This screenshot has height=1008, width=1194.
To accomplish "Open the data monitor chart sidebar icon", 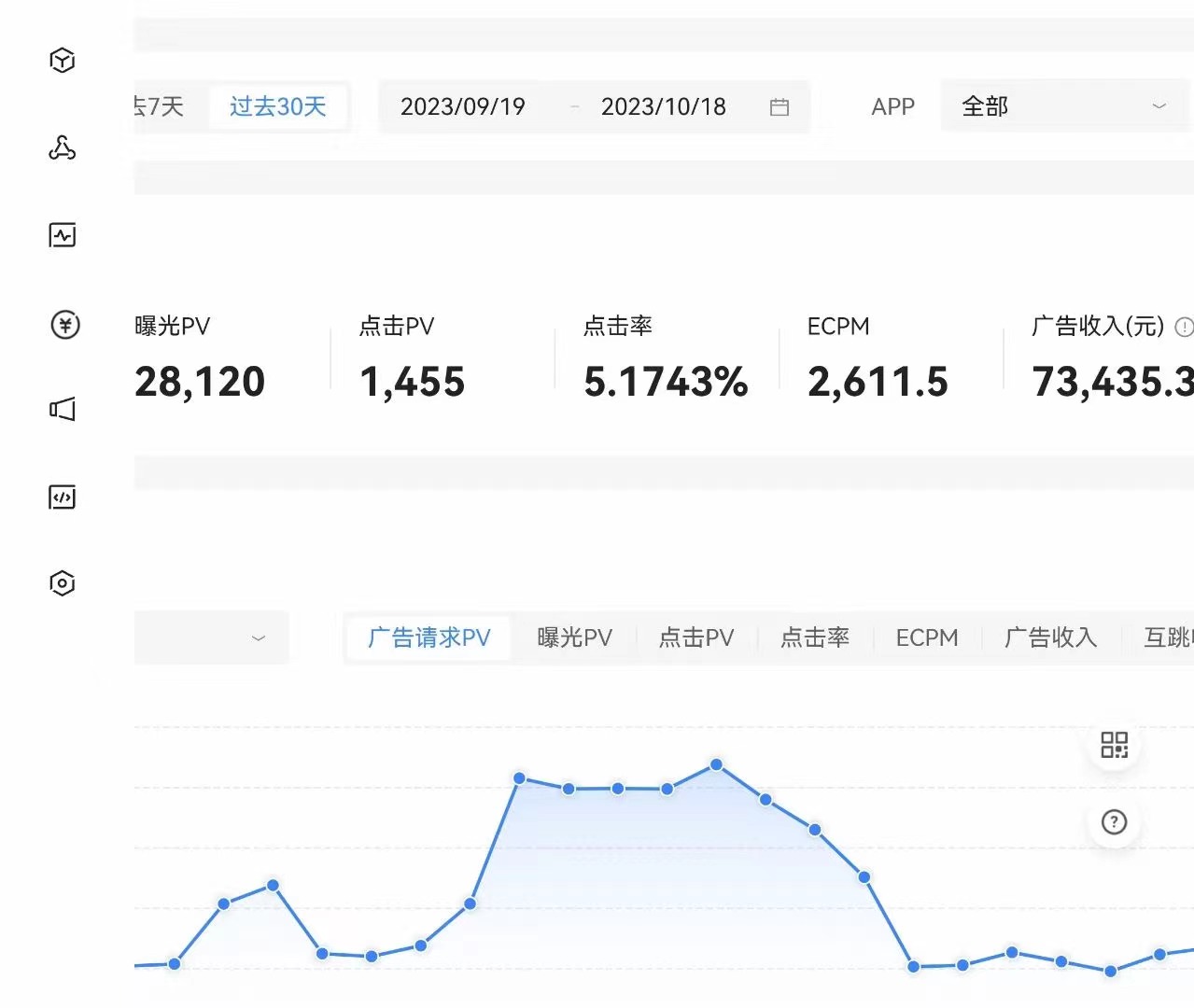I will click(x=62, y=235).
